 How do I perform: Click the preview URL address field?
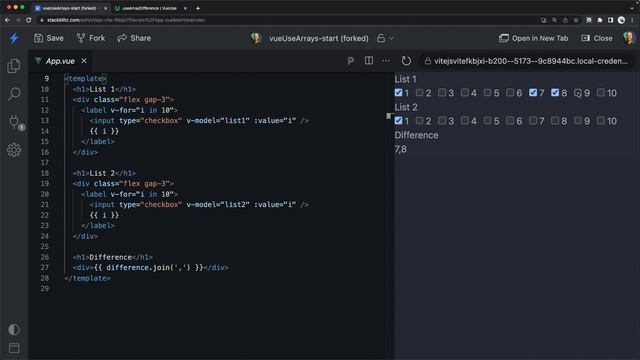tap(527, 61)
